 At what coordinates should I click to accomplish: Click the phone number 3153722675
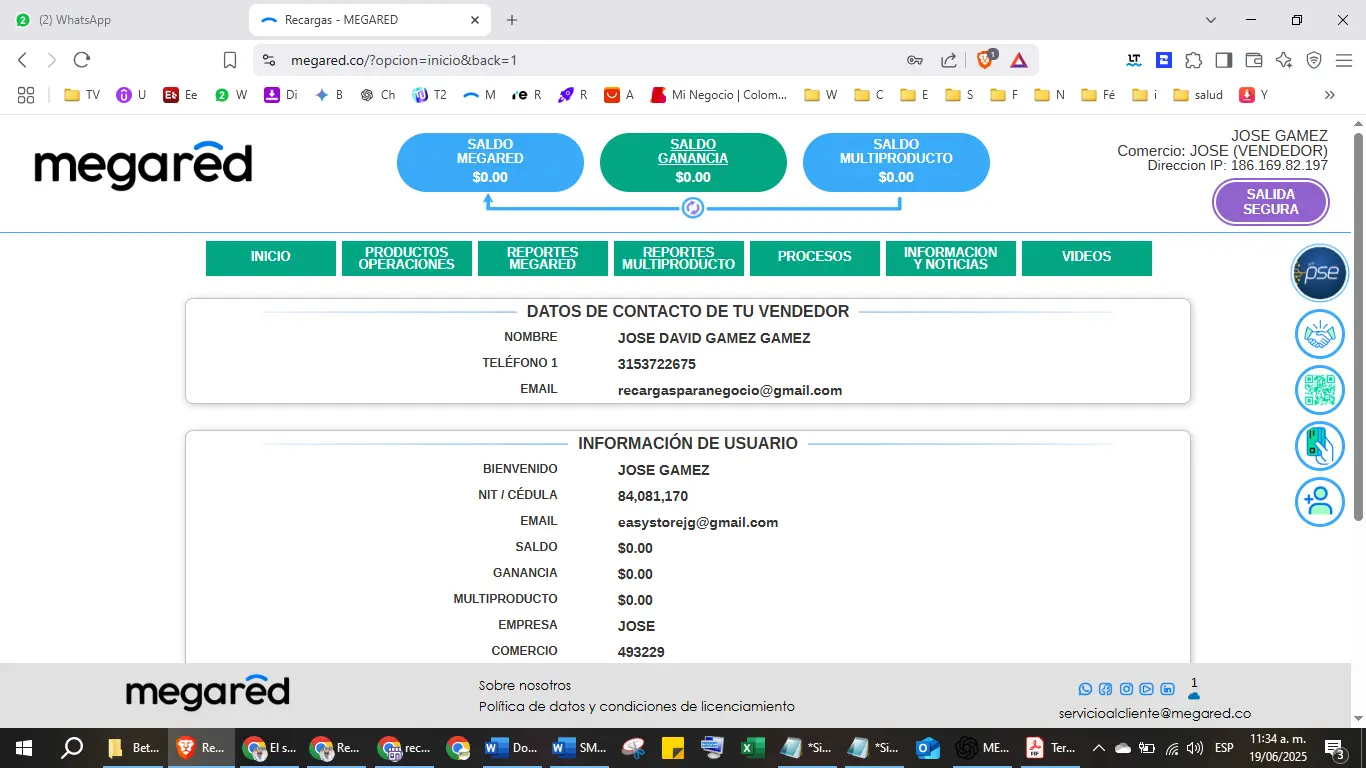pos(657,365)
